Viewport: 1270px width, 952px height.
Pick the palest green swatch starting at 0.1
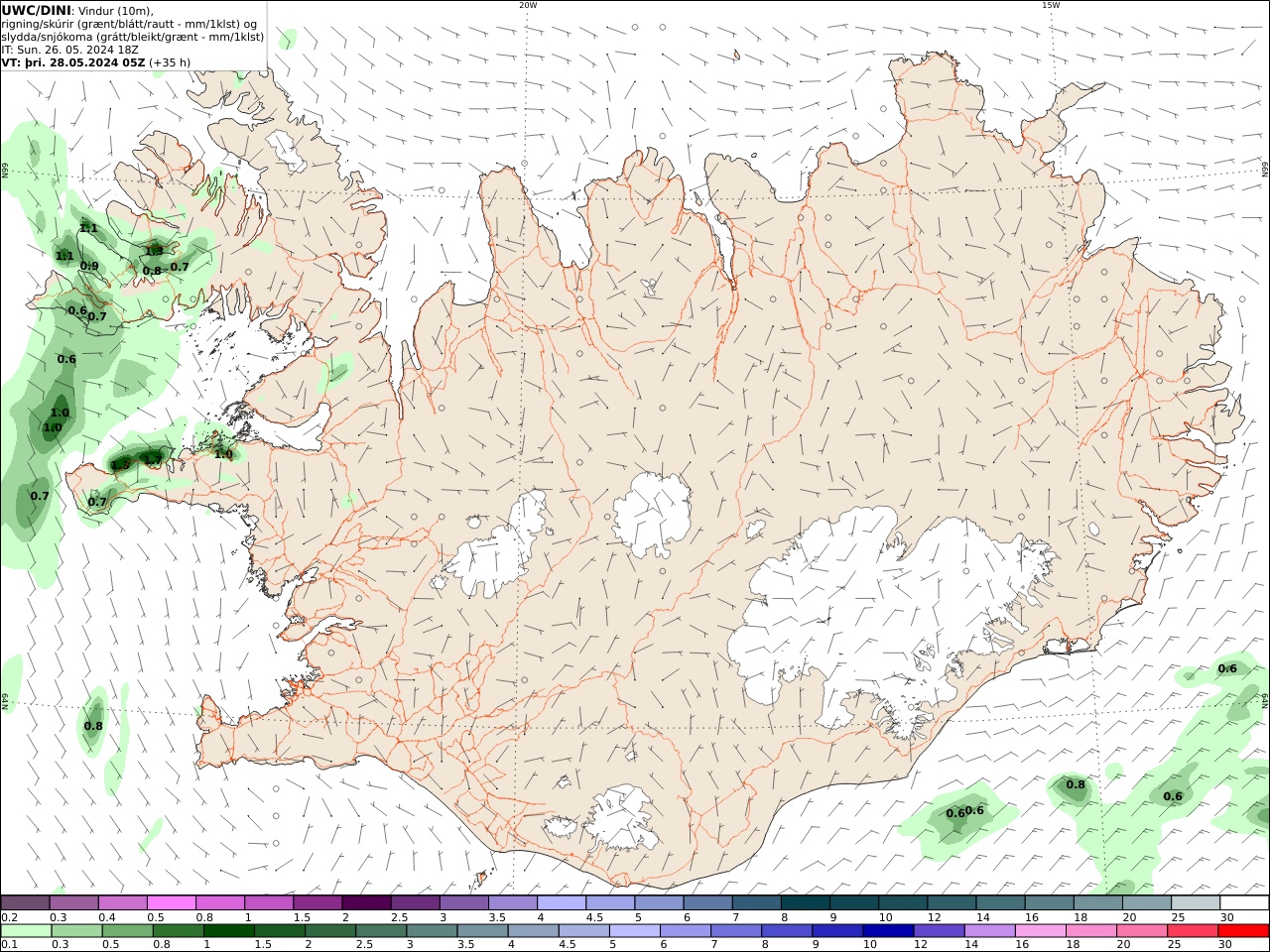pos(26,931)
